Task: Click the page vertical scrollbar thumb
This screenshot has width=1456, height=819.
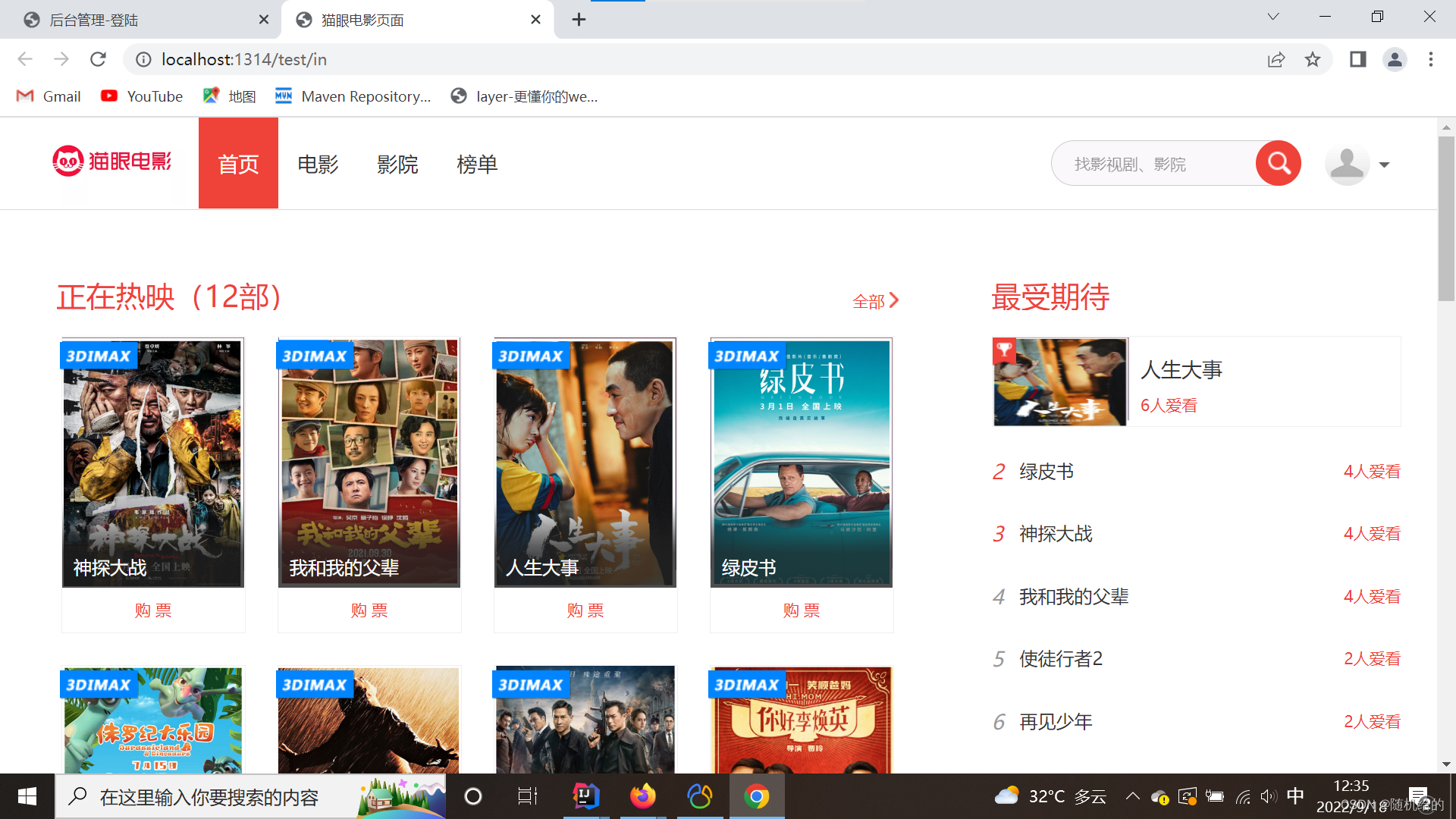Action: 1446,220
